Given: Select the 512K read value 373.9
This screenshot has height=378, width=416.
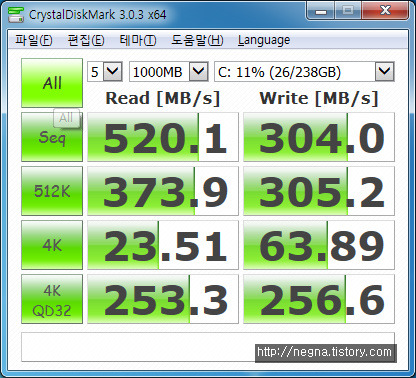Looking at the screenshot, I should [x=163, y=191].
